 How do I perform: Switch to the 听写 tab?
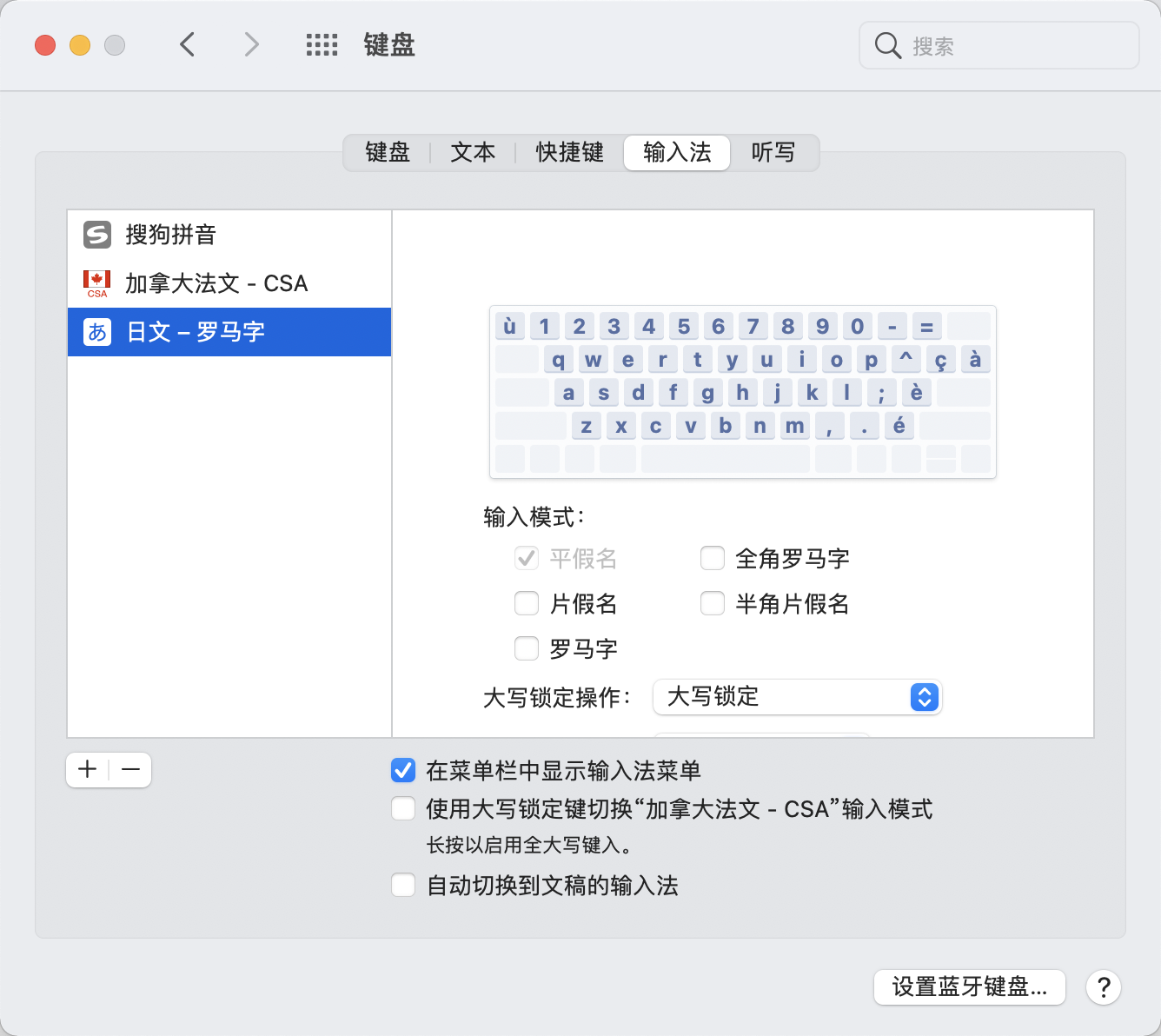pos(773,153)
